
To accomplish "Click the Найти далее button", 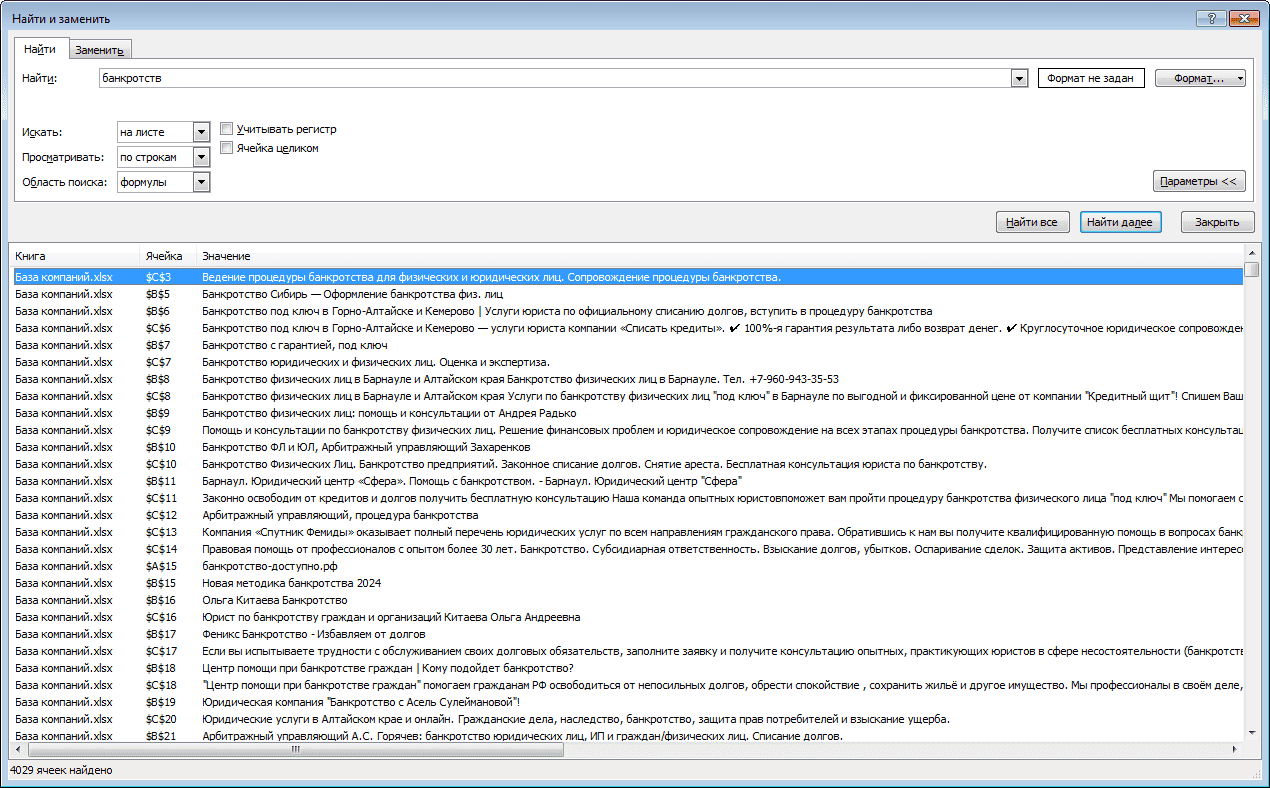I will [1120, 222].
